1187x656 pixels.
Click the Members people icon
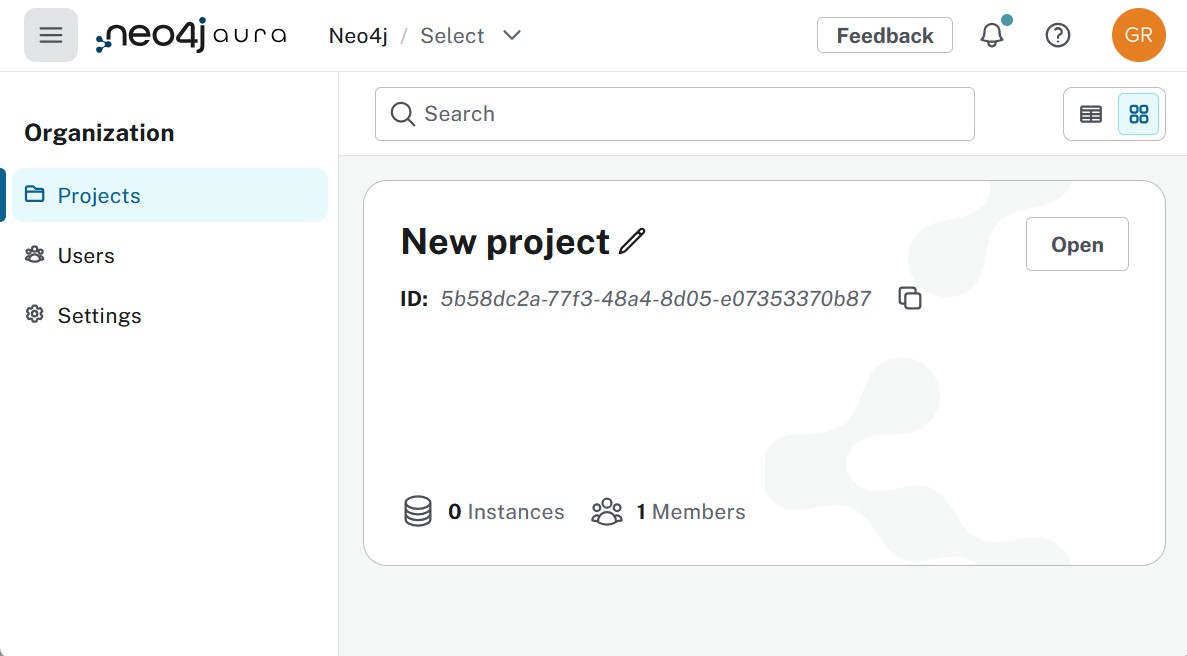point(607,512)
